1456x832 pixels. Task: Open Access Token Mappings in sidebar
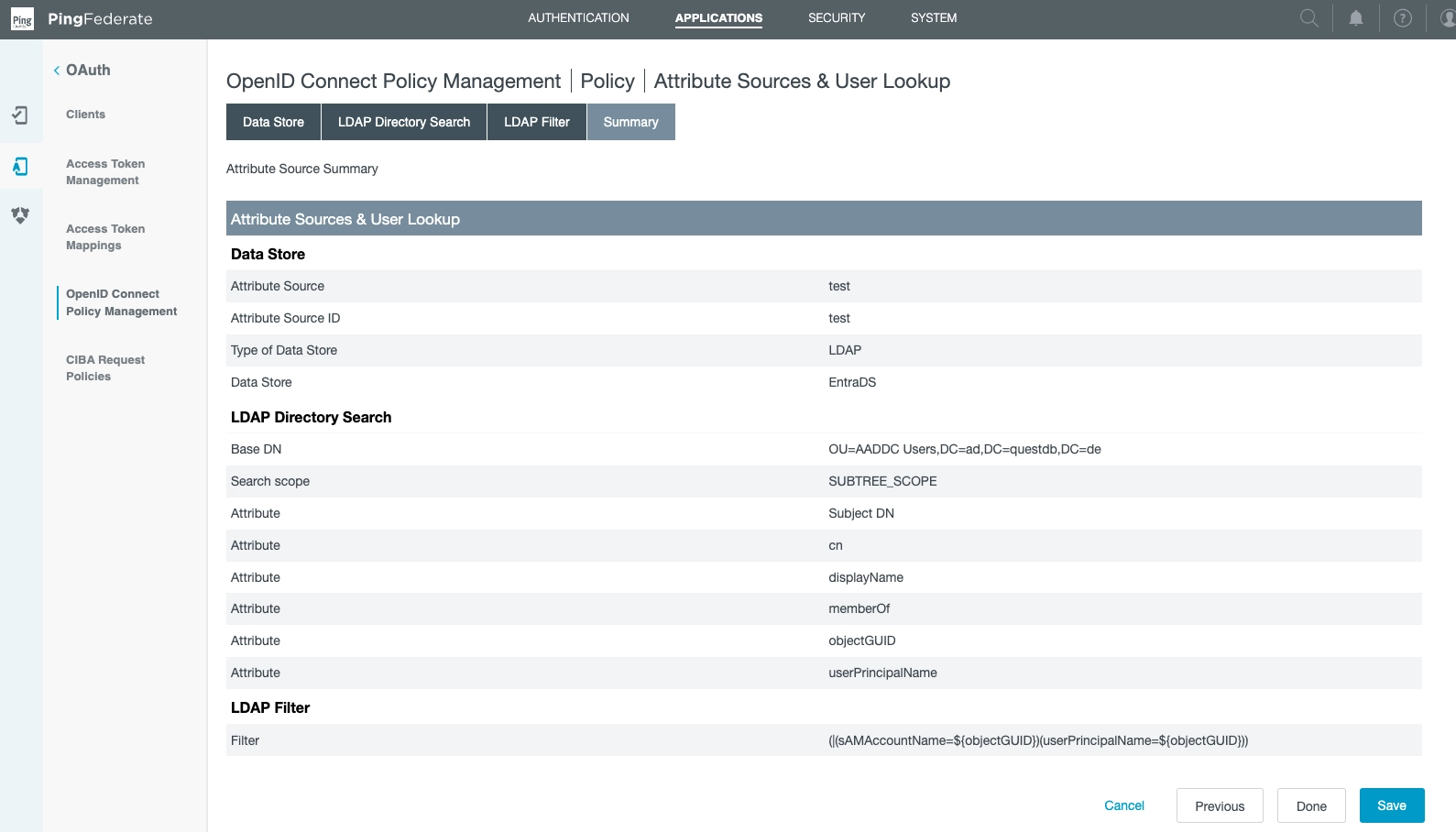pos(105,237)
